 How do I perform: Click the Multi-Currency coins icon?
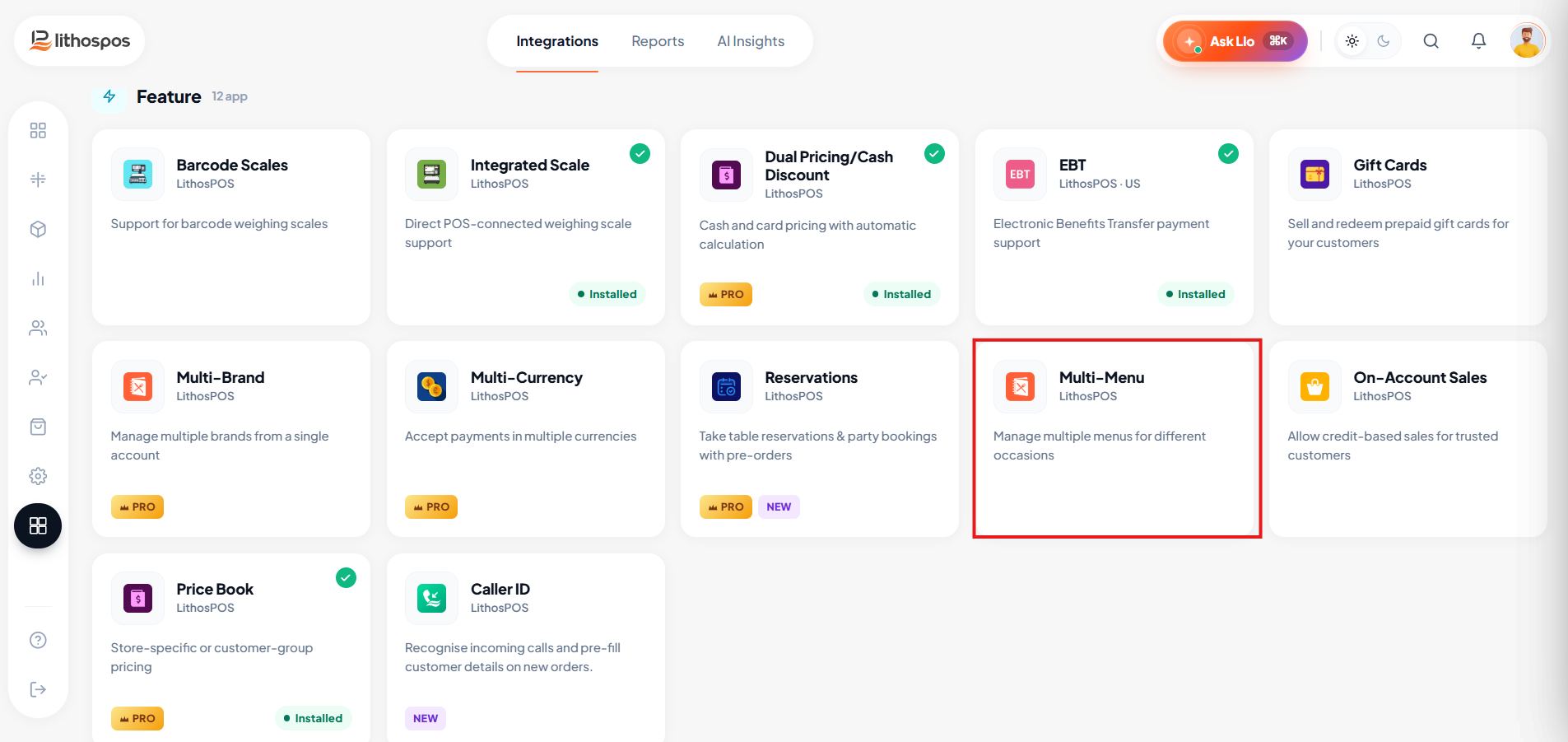click(431, 386)
